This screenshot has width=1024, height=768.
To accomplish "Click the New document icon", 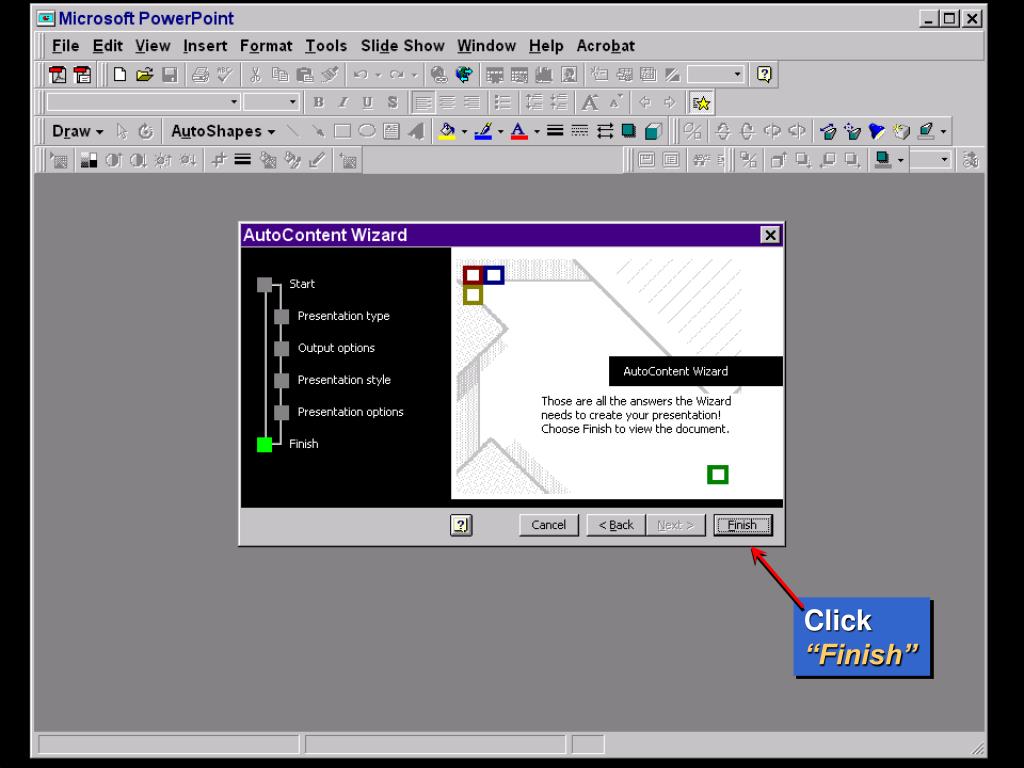I will [120, 74].
